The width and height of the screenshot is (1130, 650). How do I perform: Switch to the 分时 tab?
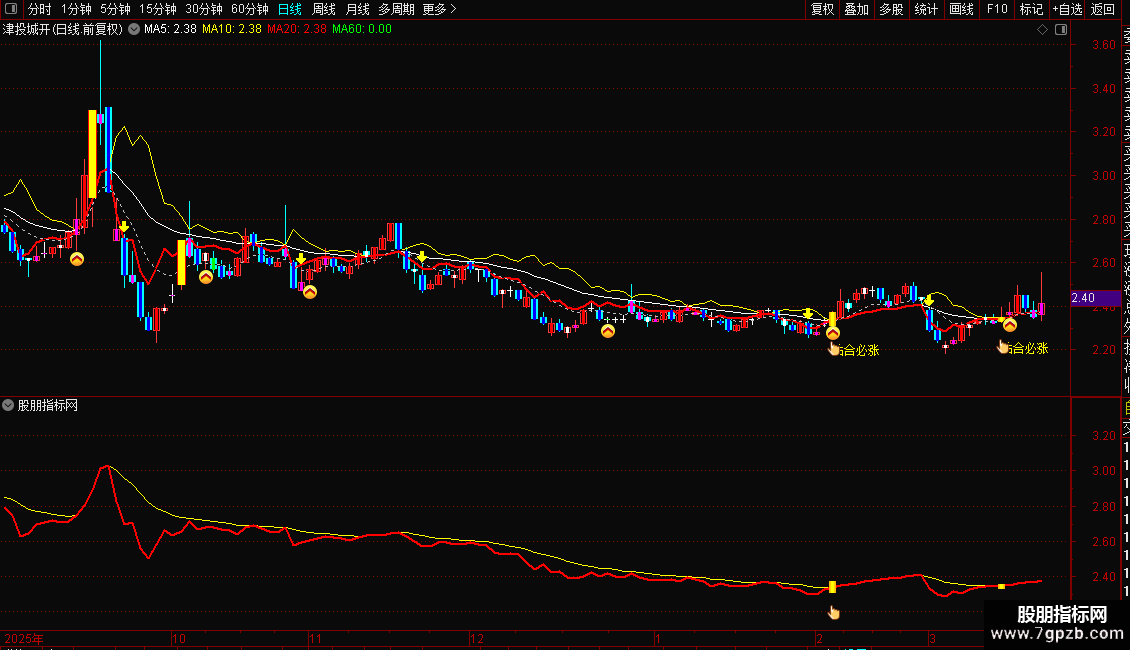click(39, 9)
